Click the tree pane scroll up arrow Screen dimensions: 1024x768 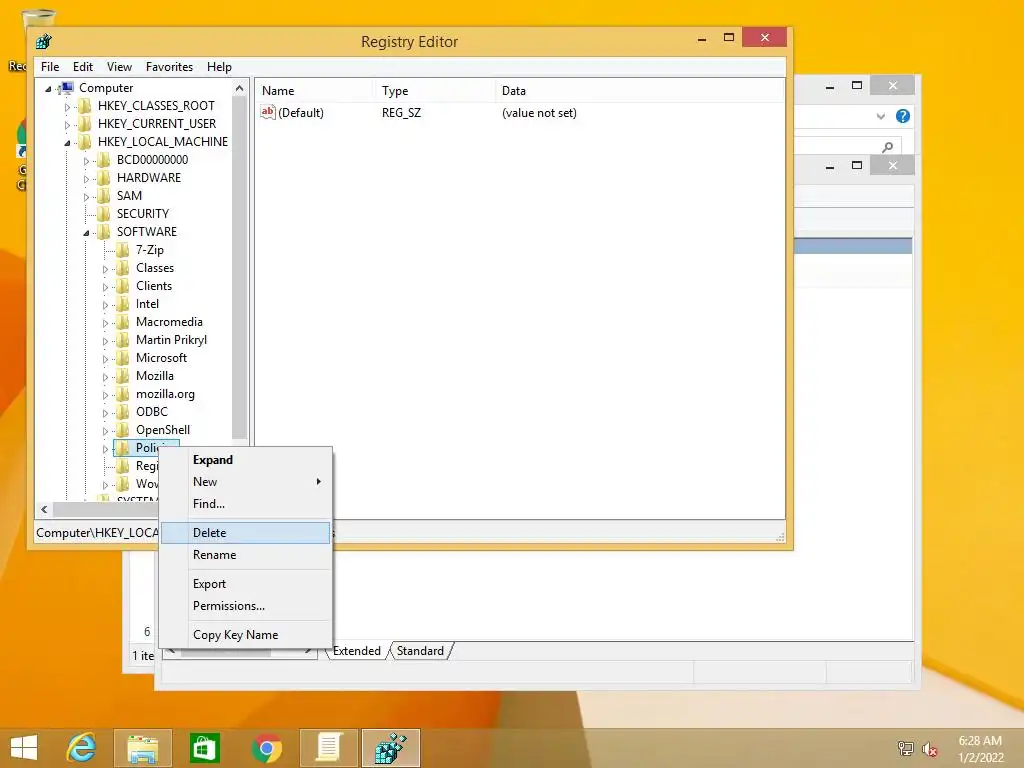tap(240, 88)
